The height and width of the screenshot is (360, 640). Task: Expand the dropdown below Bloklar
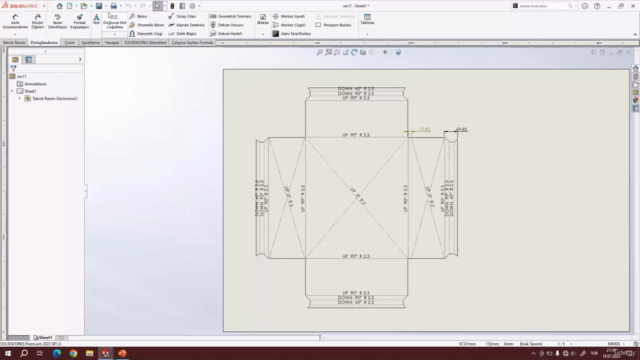point(263,34)
